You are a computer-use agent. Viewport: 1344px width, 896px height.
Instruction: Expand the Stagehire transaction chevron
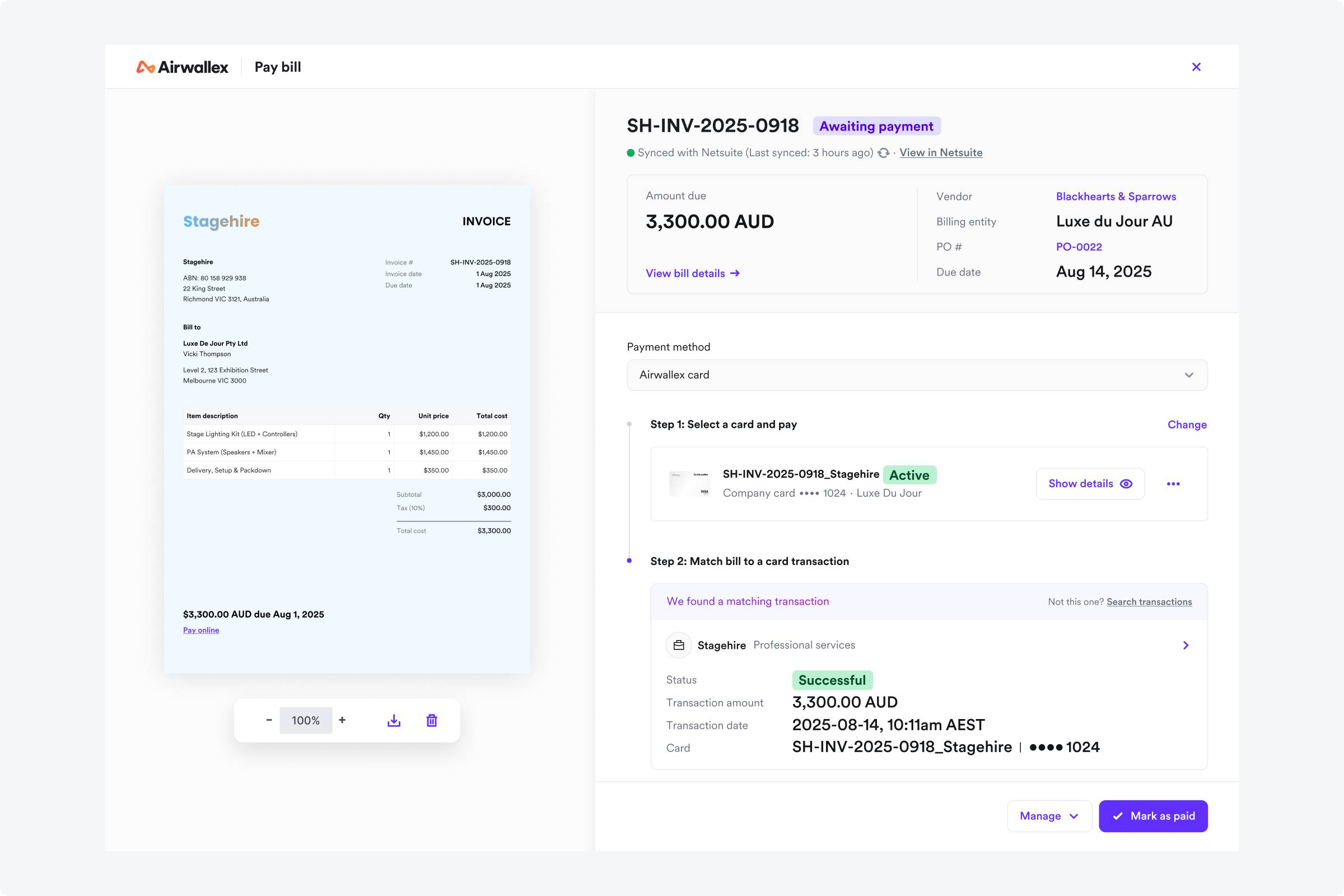(1186, 645)
